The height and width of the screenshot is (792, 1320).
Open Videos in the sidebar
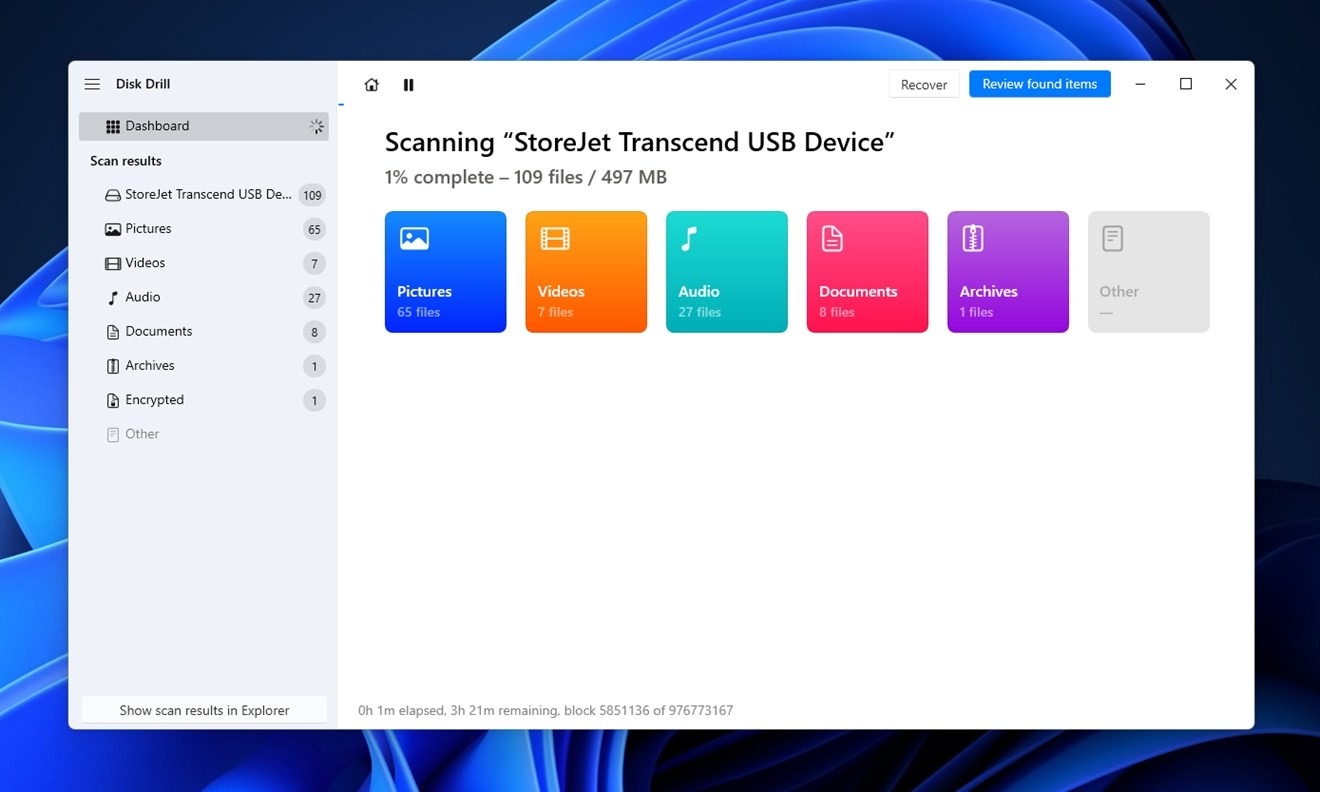(204, 263)
